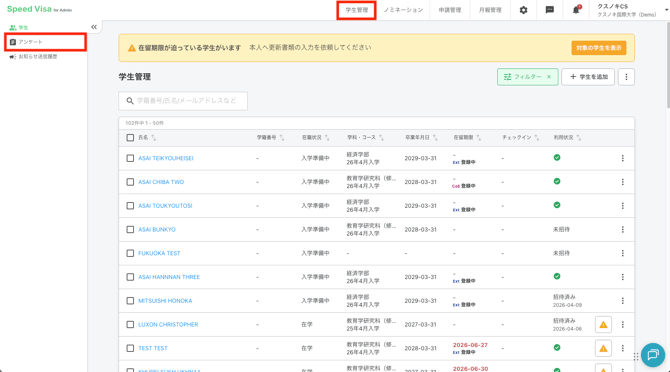Sort table by 在留期限 column
670x372 pixels.
pos(479,138)
